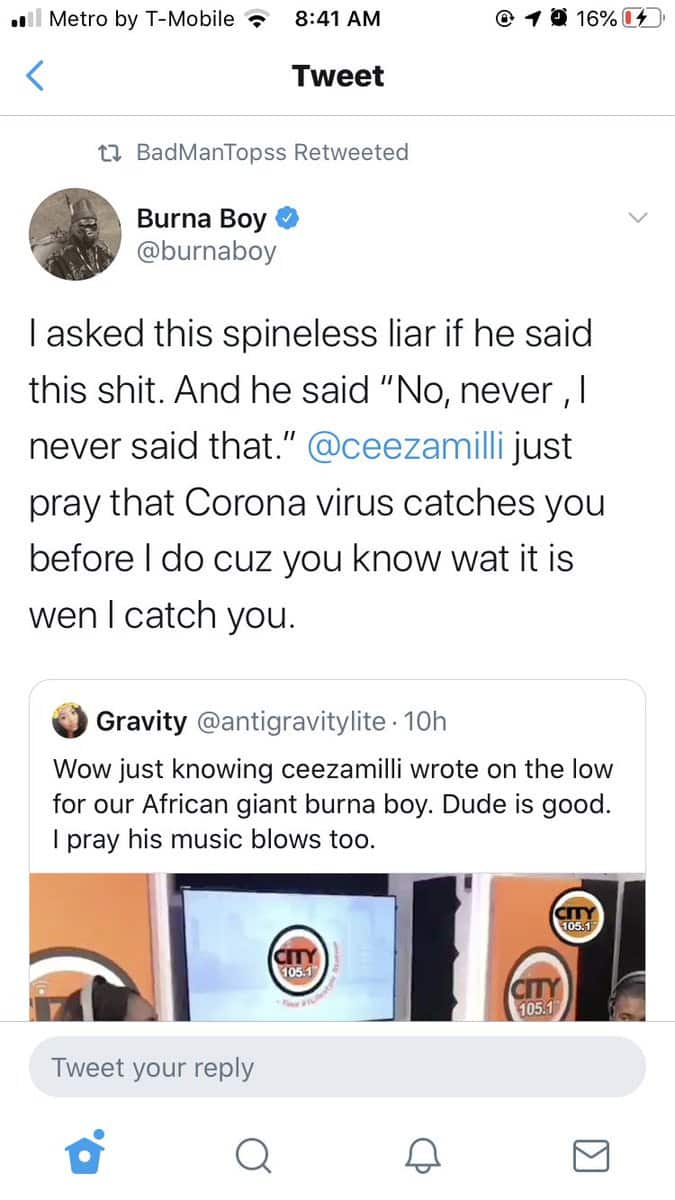Tap the battery indicator in status bar
Image resolution: width=675 pixels, height=1200 pixels.
point(642,19)
